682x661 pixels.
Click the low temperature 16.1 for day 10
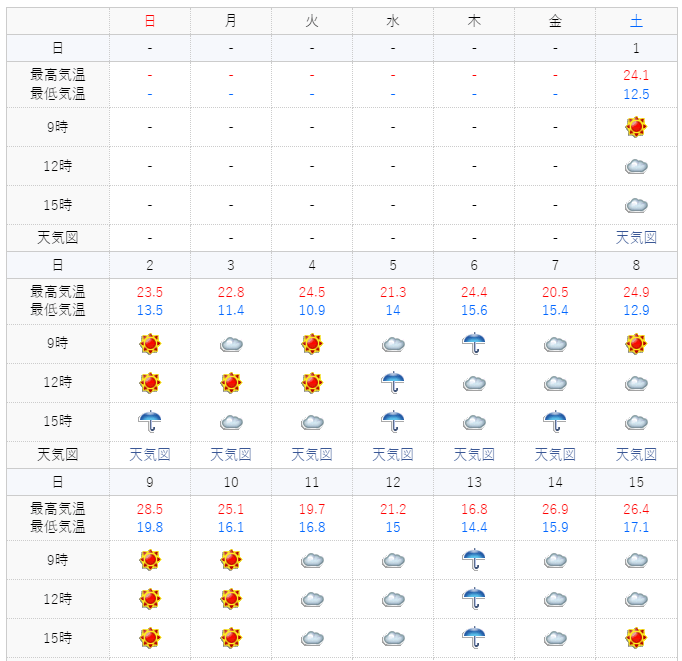(x=231, y=527)
